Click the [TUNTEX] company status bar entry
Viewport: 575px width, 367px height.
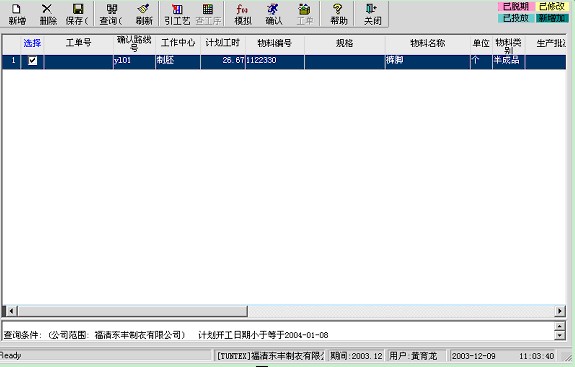pos(271,356)
